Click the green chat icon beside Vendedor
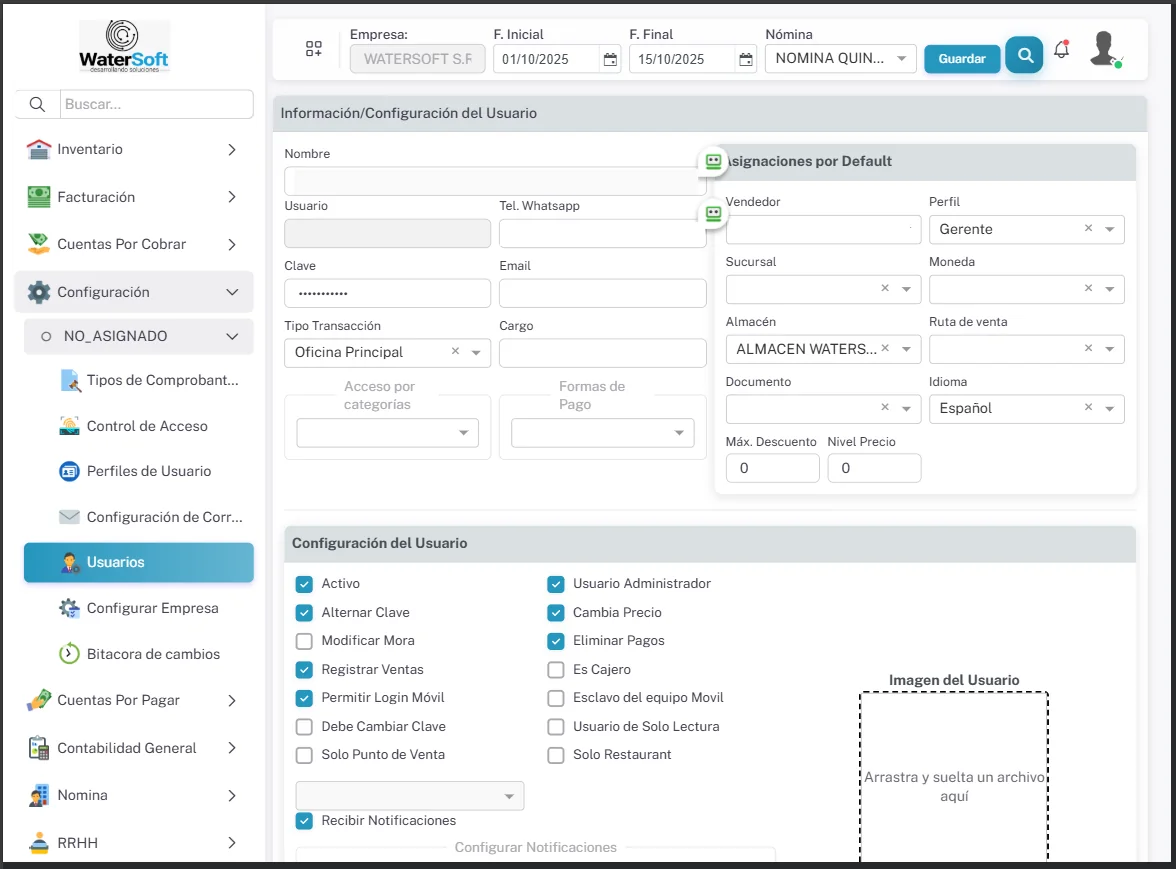Viewport: 1176px width, 869px height. [713, 214]
